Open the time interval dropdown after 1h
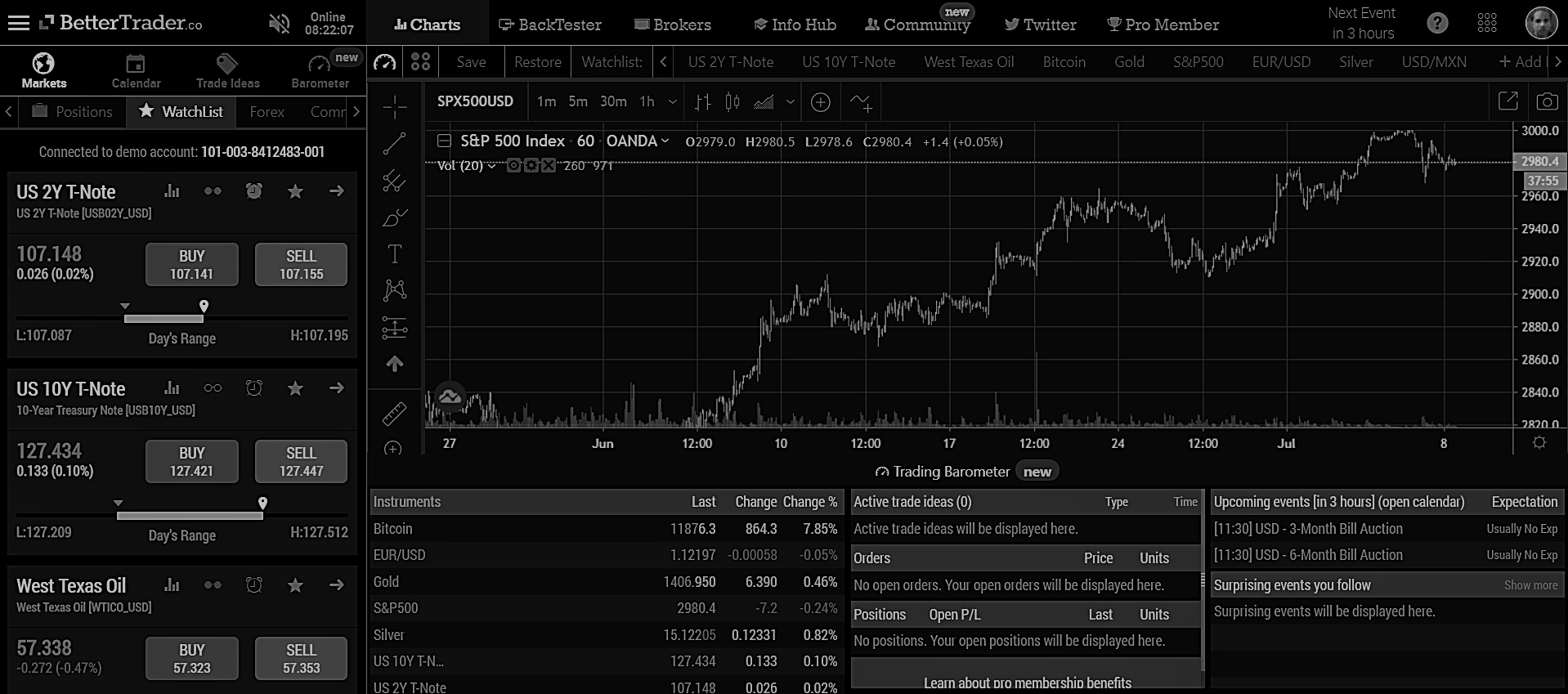 [673, 102]
